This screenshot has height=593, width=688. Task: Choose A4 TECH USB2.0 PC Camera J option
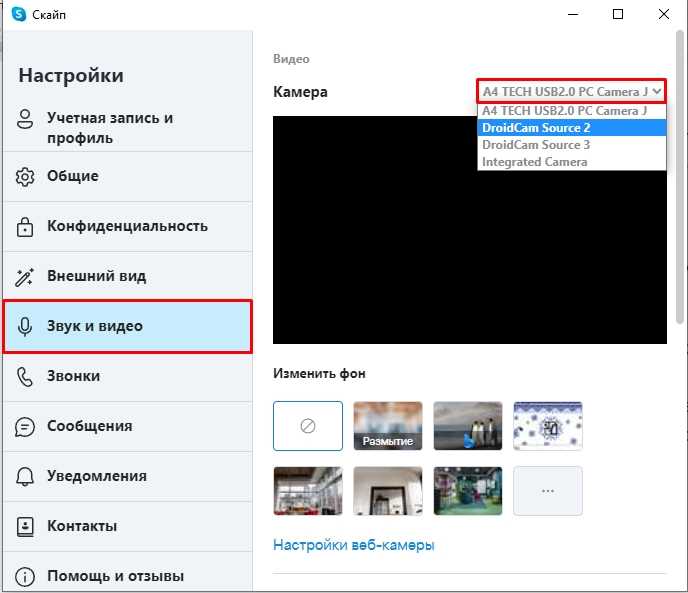[571, 111]
